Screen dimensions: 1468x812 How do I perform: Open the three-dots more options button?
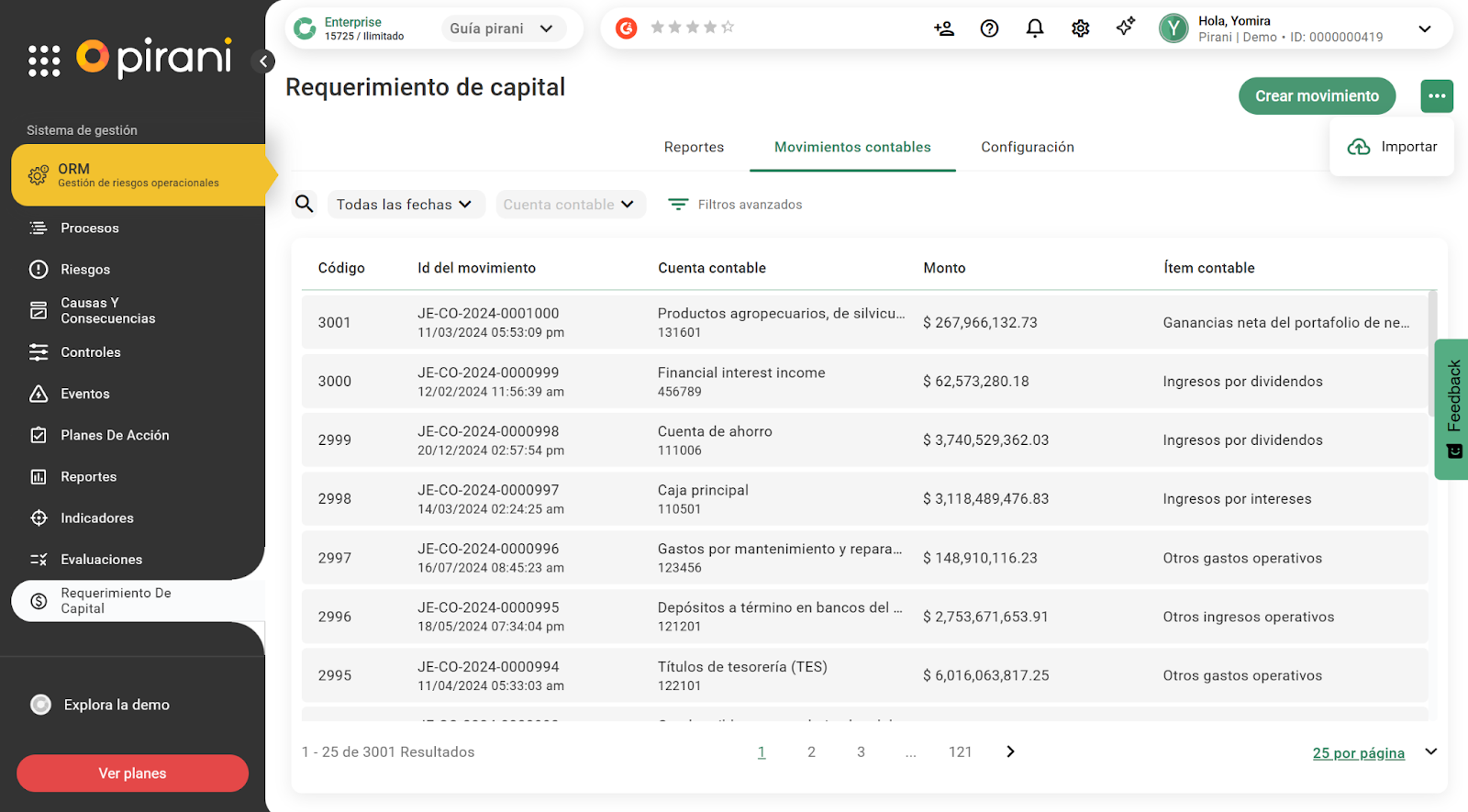point(1437,95)
